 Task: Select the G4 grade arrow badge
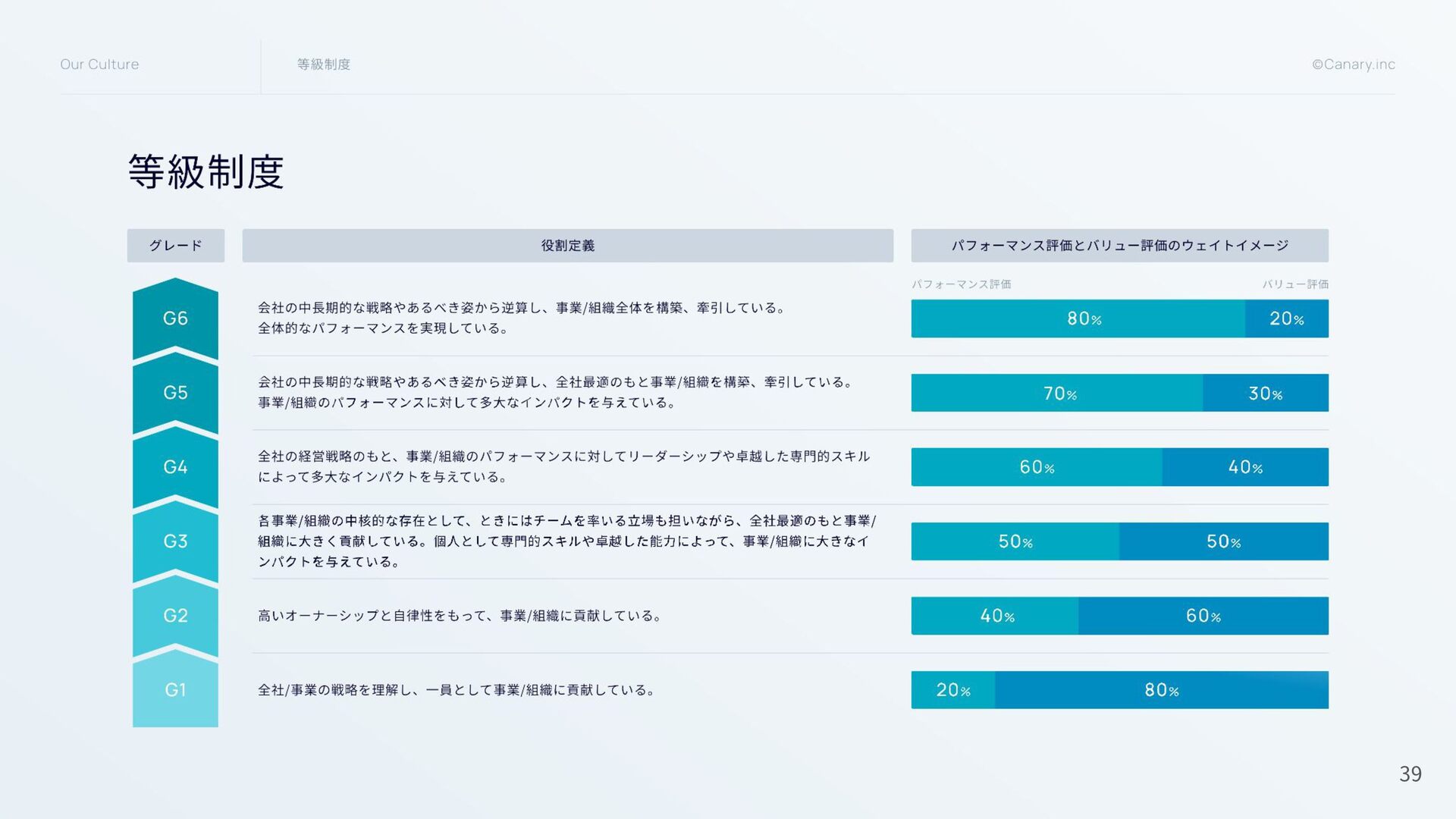point(175,467)
